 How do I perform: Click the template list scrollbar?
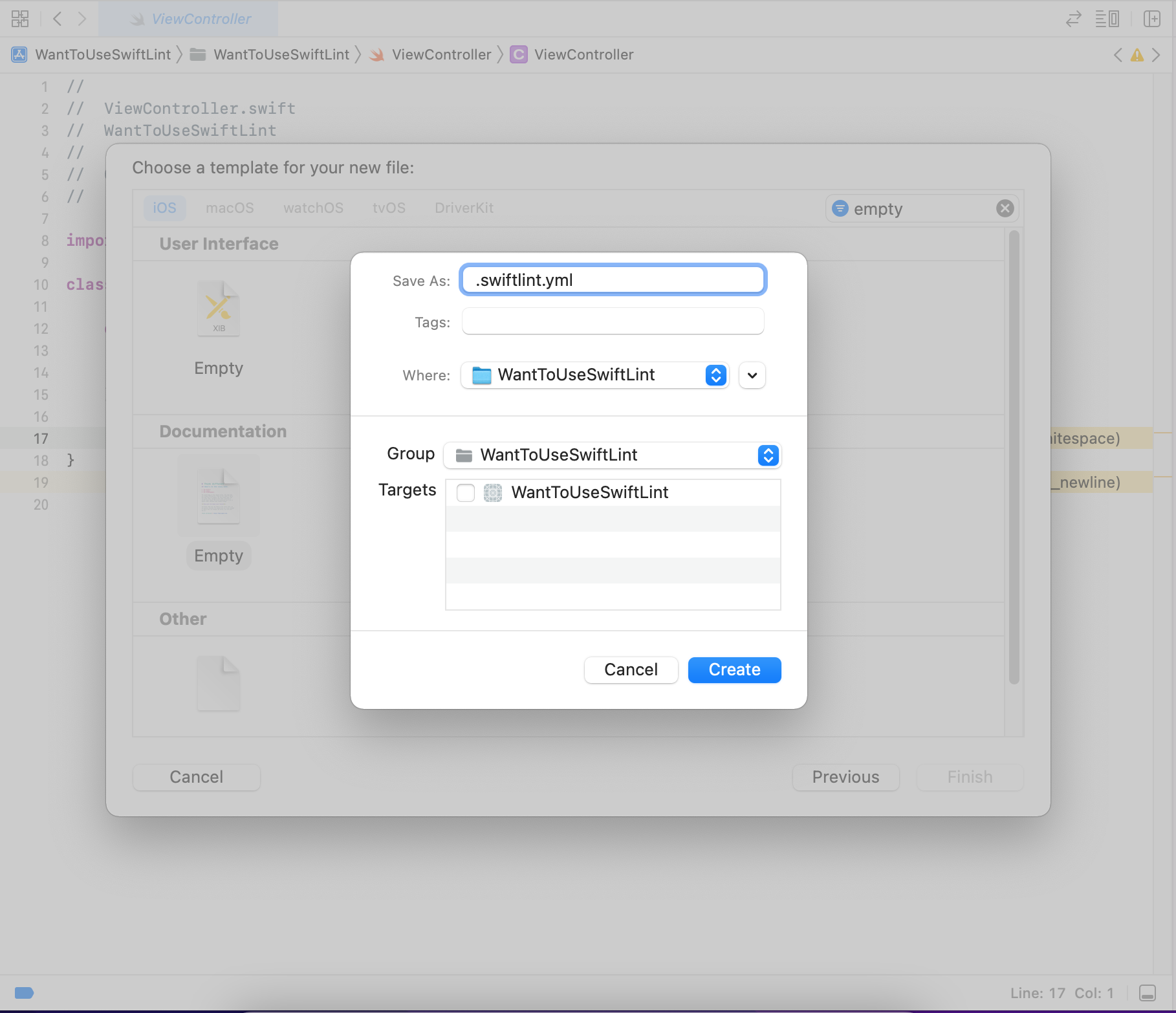(x=1014, y=457)
